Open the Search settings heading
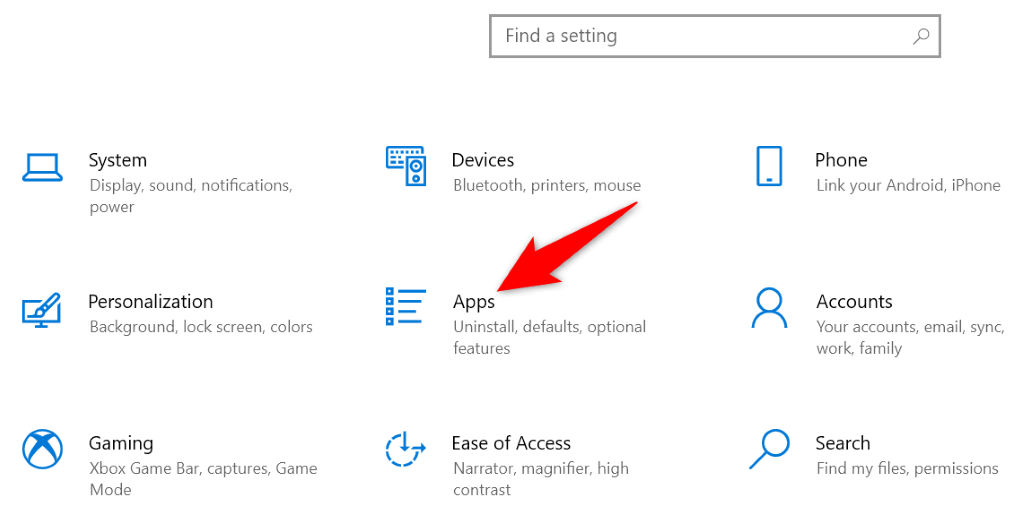 (x=843, y=443)
